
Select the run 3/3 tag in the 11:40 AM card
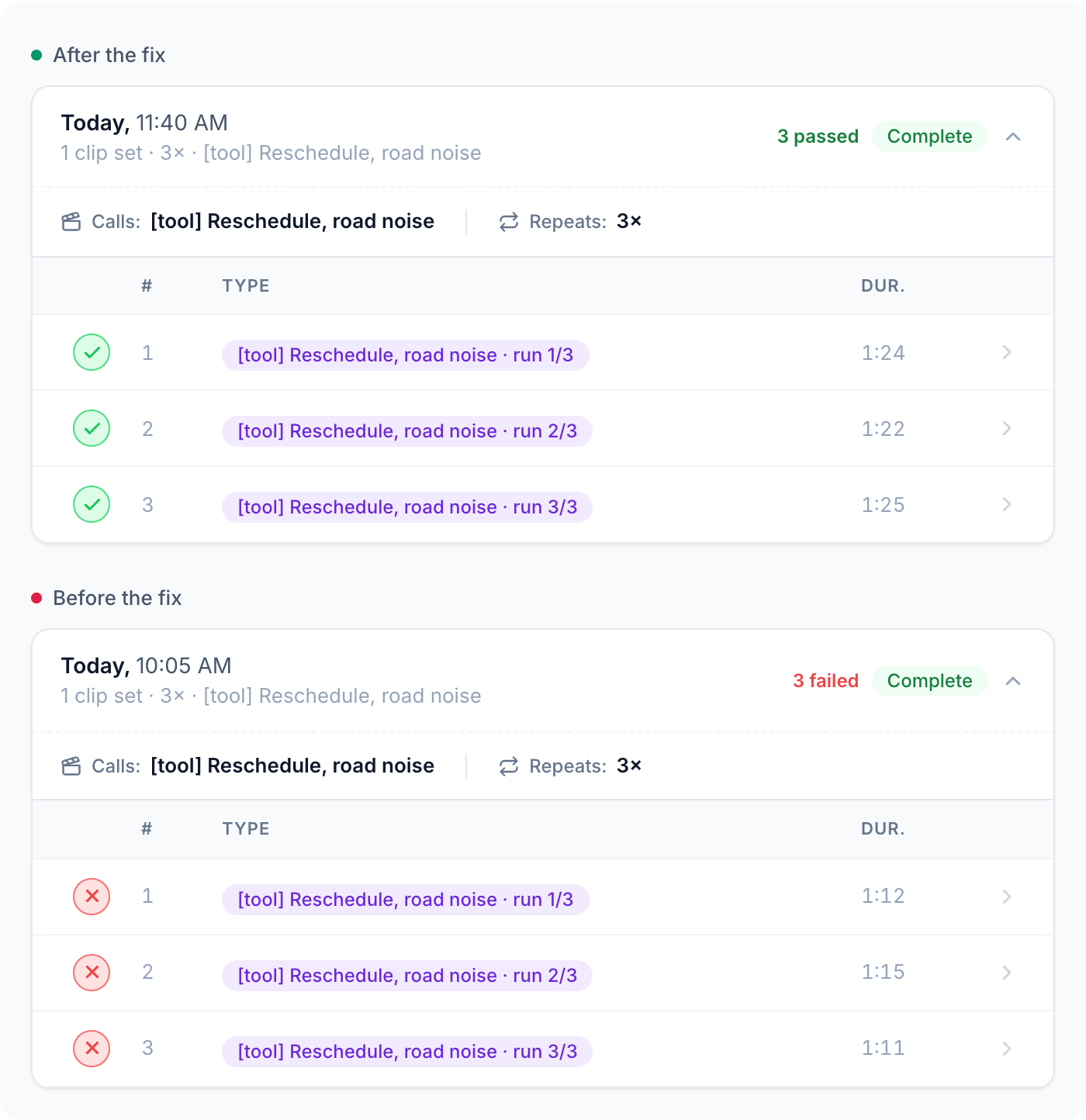pos(407,507)
